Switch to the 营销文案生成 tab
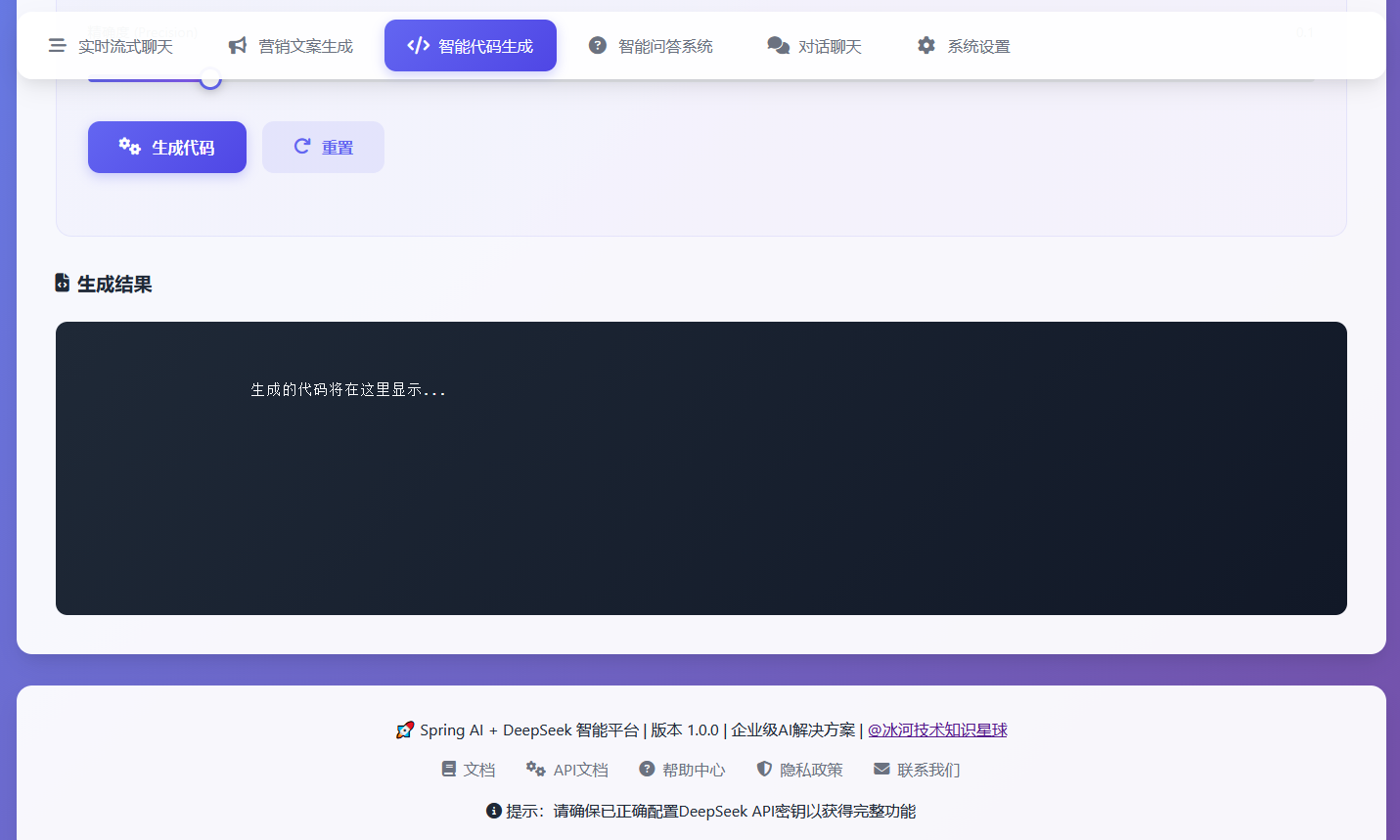 [305, 47]
